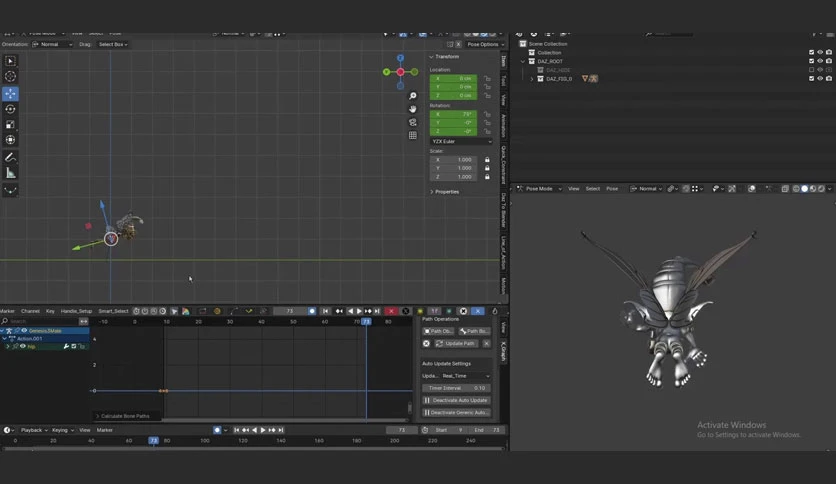Open Smart_Select menu
Viewport: 836px width, 484px height.
[113, 311]
